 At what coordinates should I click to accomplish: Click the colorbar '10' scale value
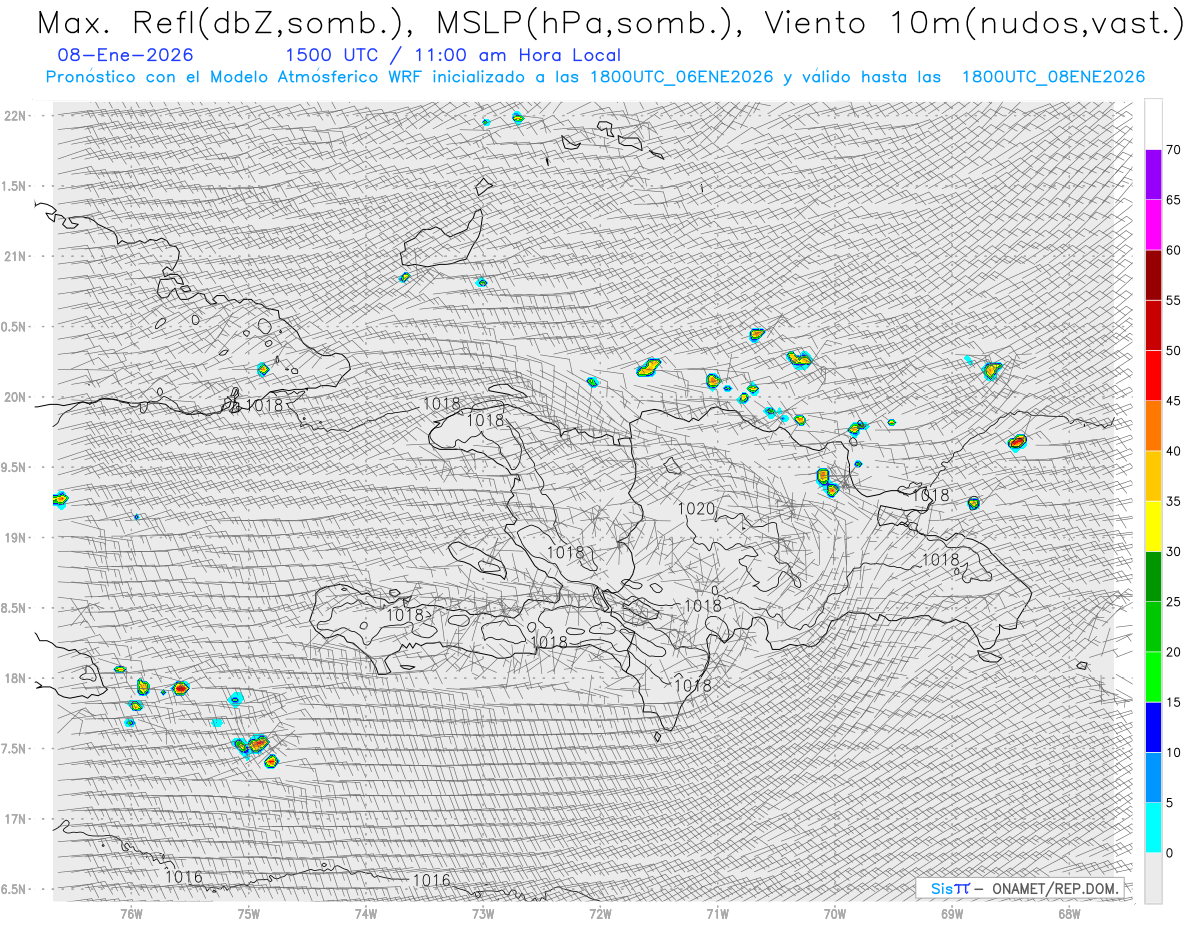(1173, 752)
